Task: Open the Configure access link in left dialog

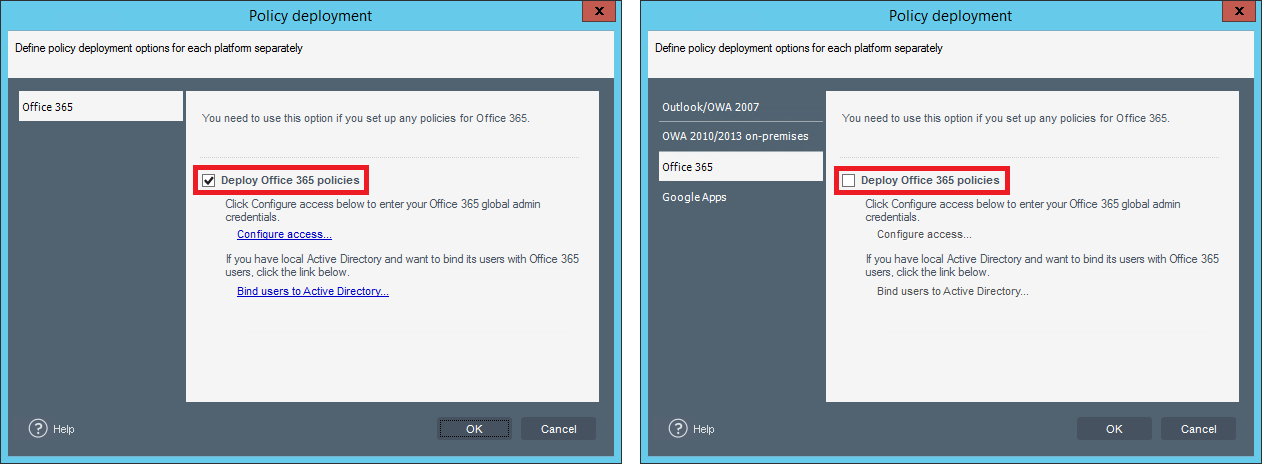Action: (284, 234)
